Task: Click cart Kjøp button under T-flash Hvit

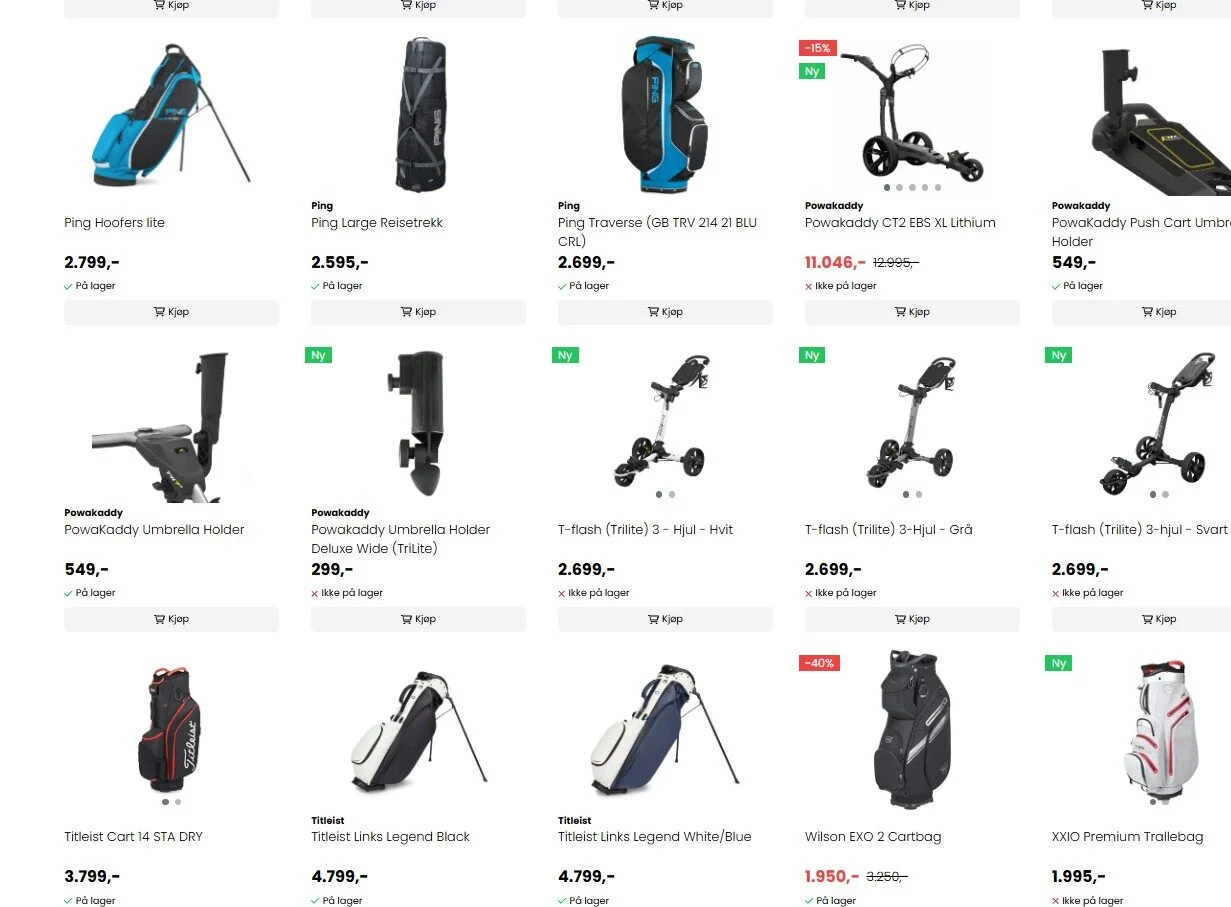Action: [665, 619]
